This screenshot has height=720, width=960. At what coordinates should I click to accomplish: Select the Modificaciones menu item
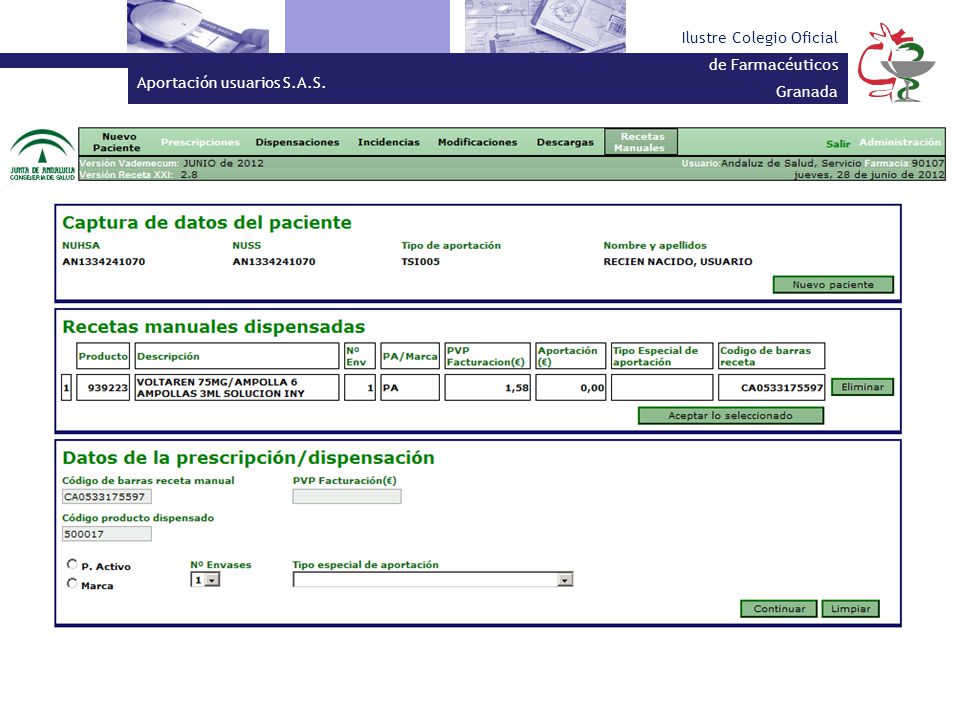coord(478,142)
